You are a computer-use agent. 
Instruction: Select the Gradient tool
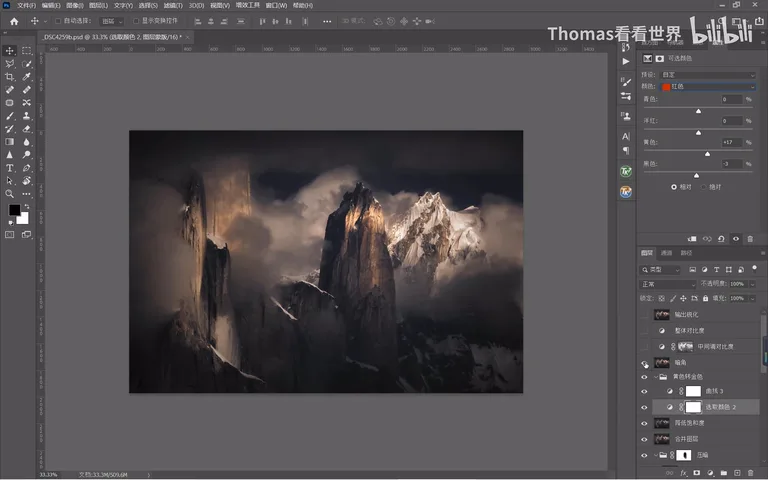coord(9,142)
